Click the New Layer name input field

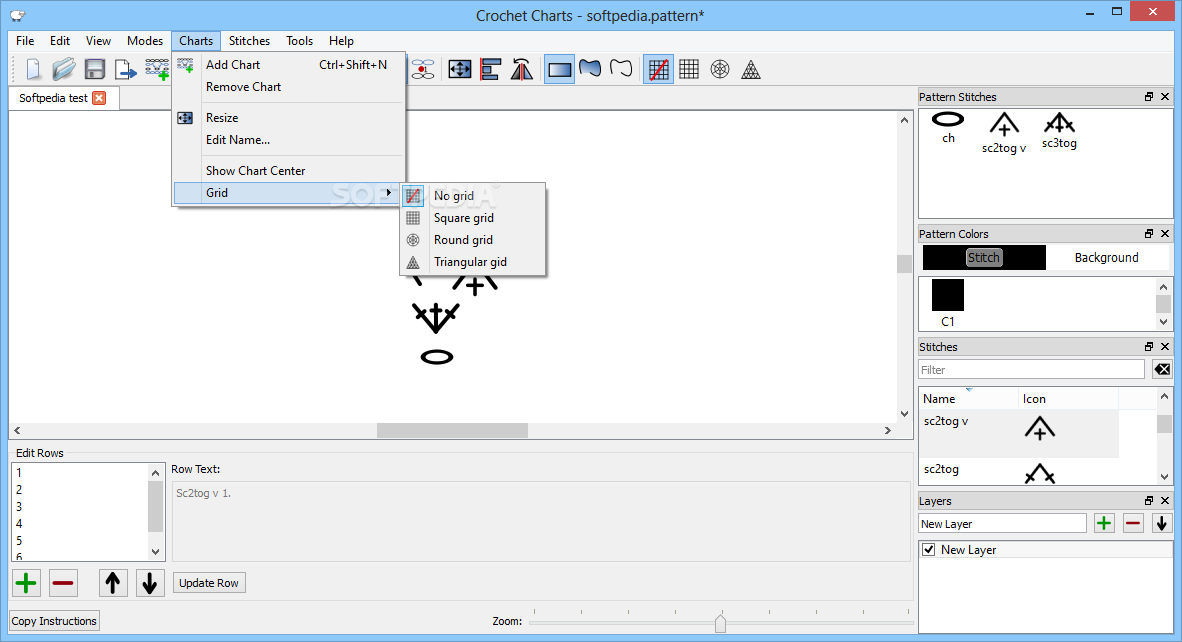(x=1002, y=524)
